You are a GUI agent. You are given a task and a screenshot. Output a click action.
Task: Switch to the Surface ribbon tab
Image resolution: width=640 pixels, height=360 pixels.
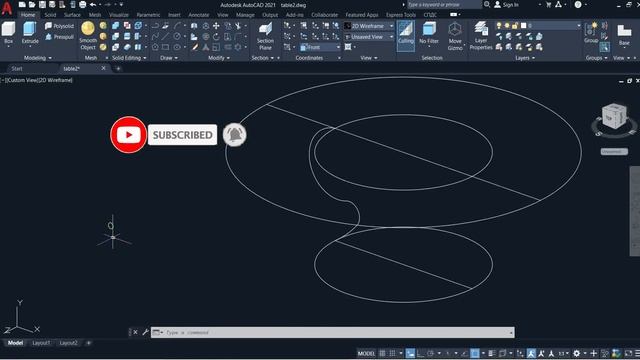point(72,15)
